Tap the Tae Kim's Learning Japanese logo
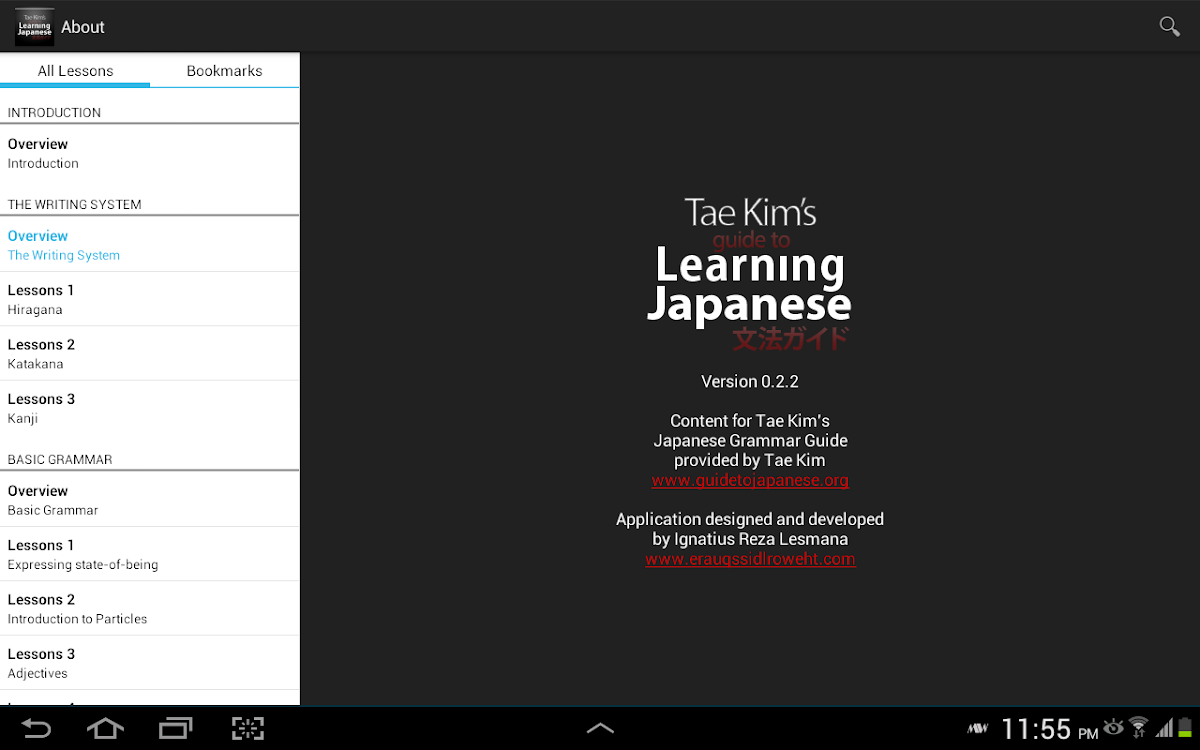Image resolution: width=1200 pixels, height=750 pixels. tap(750, 274)
